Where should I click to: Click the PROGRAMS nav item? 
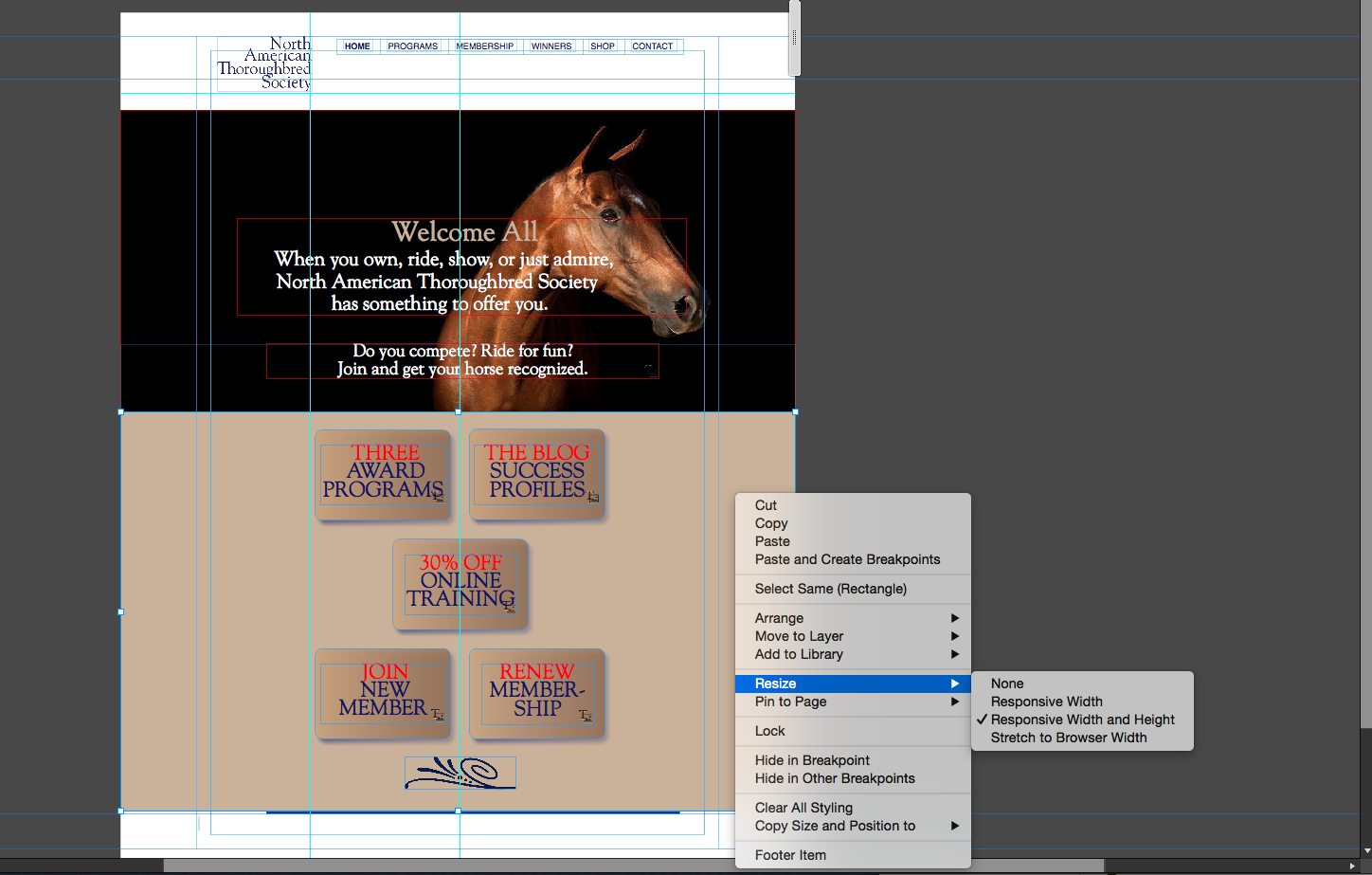point(413,46)
